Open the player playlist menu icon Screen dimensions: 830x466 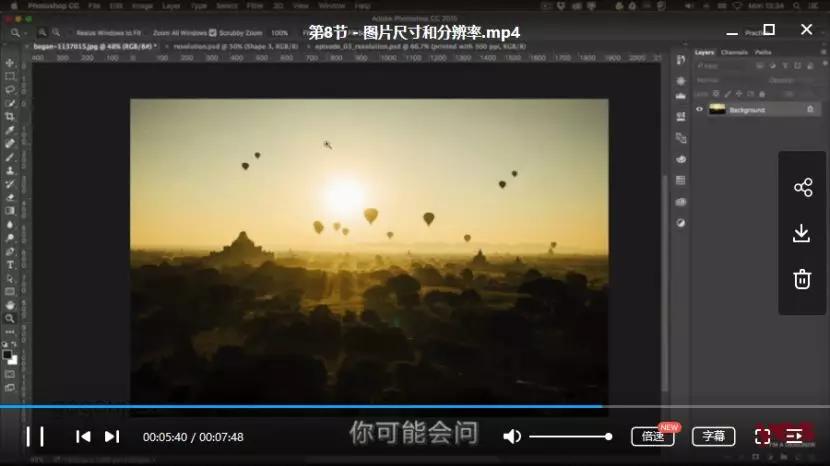[x=794, y=436]
